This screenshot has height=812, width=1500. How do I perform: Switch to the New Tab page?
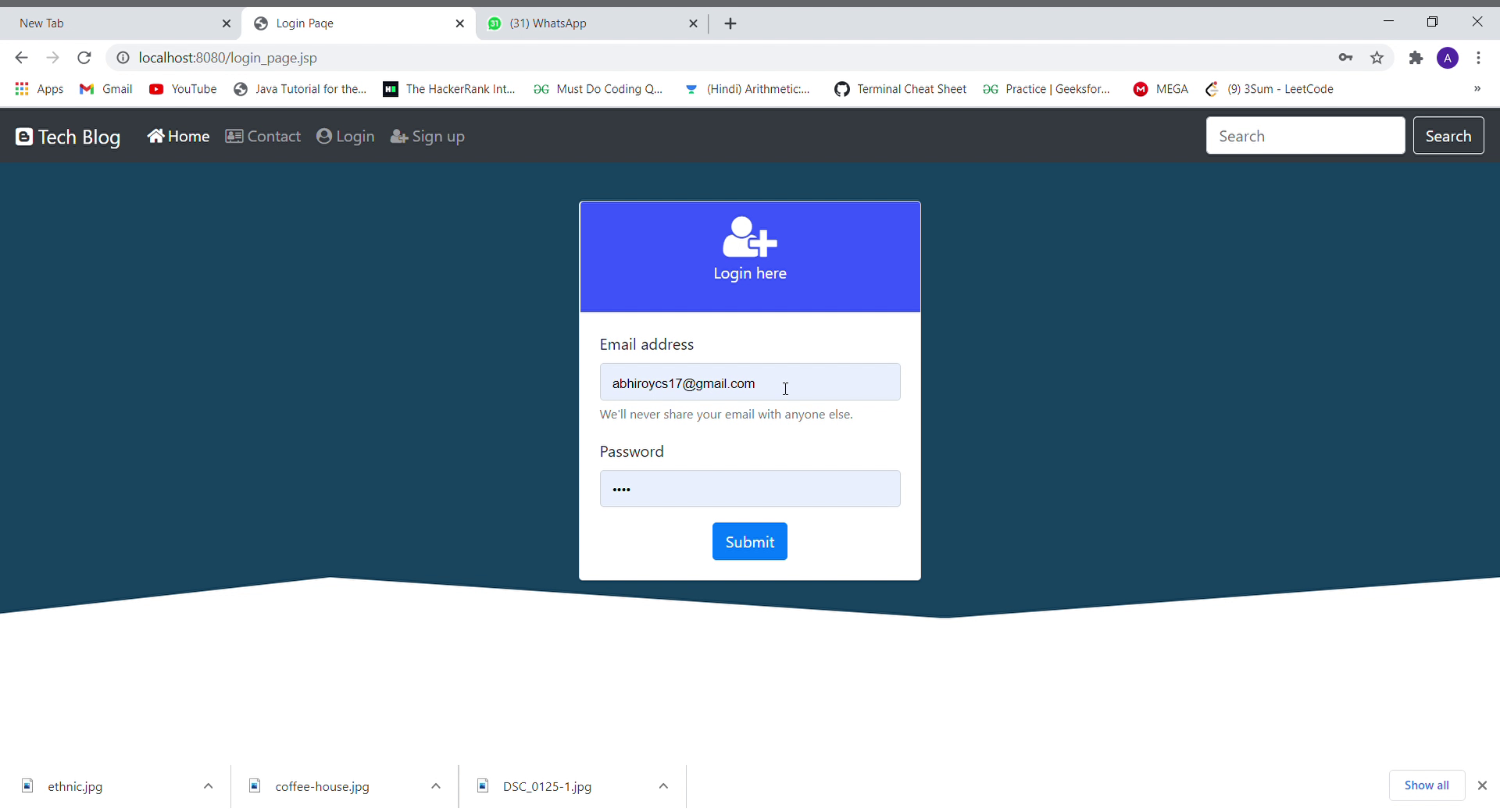point(109,23)
